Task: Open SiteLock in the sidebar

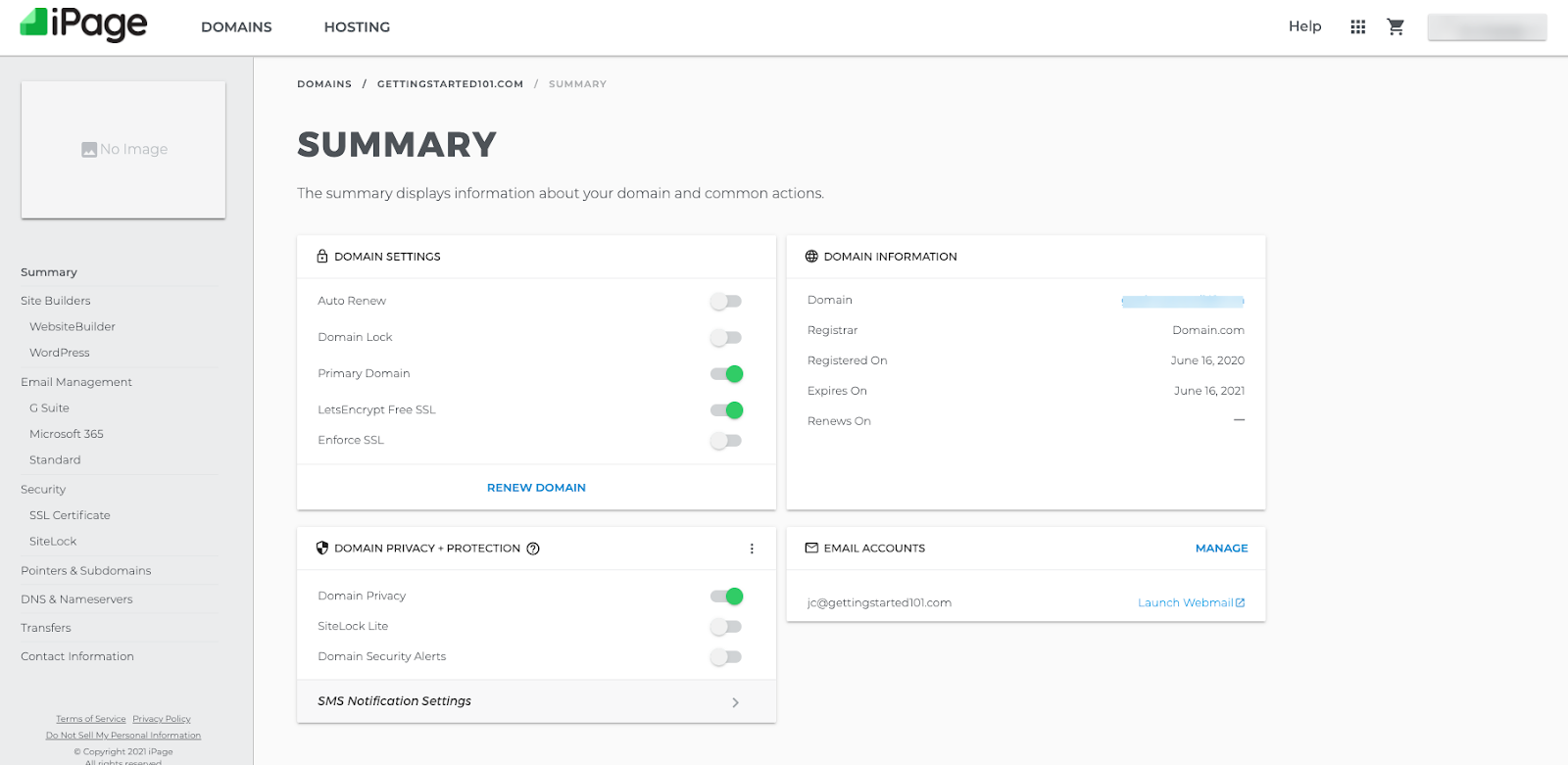Action: click(53, 542)
